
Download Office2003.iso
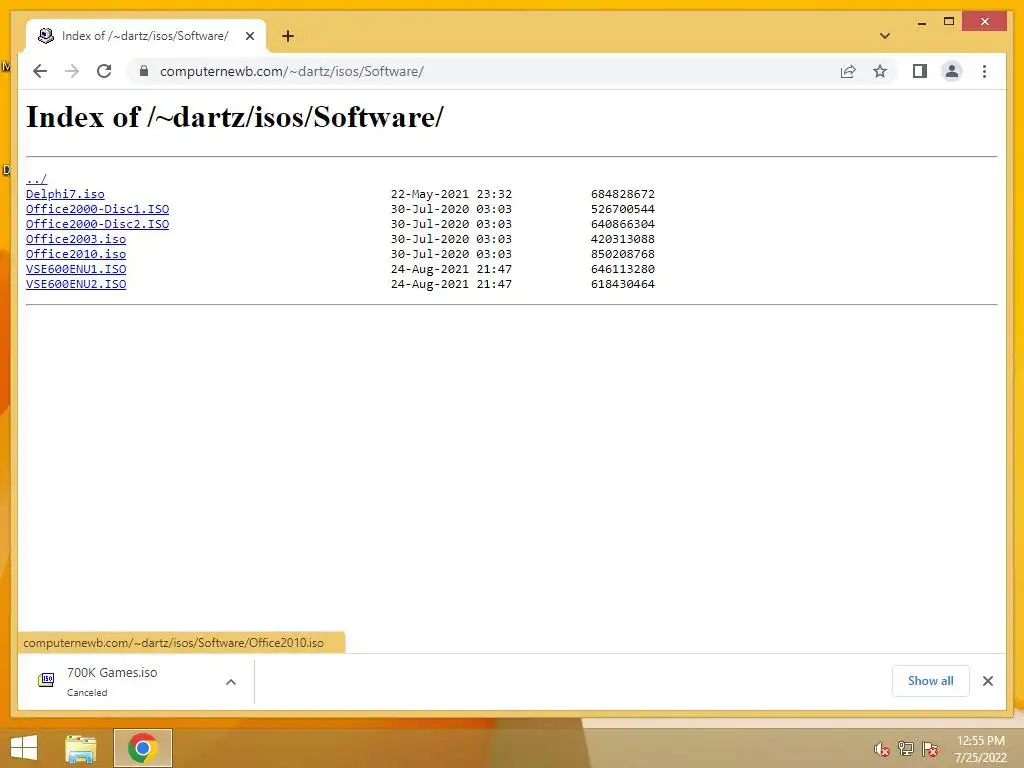[x=76, y=239]
